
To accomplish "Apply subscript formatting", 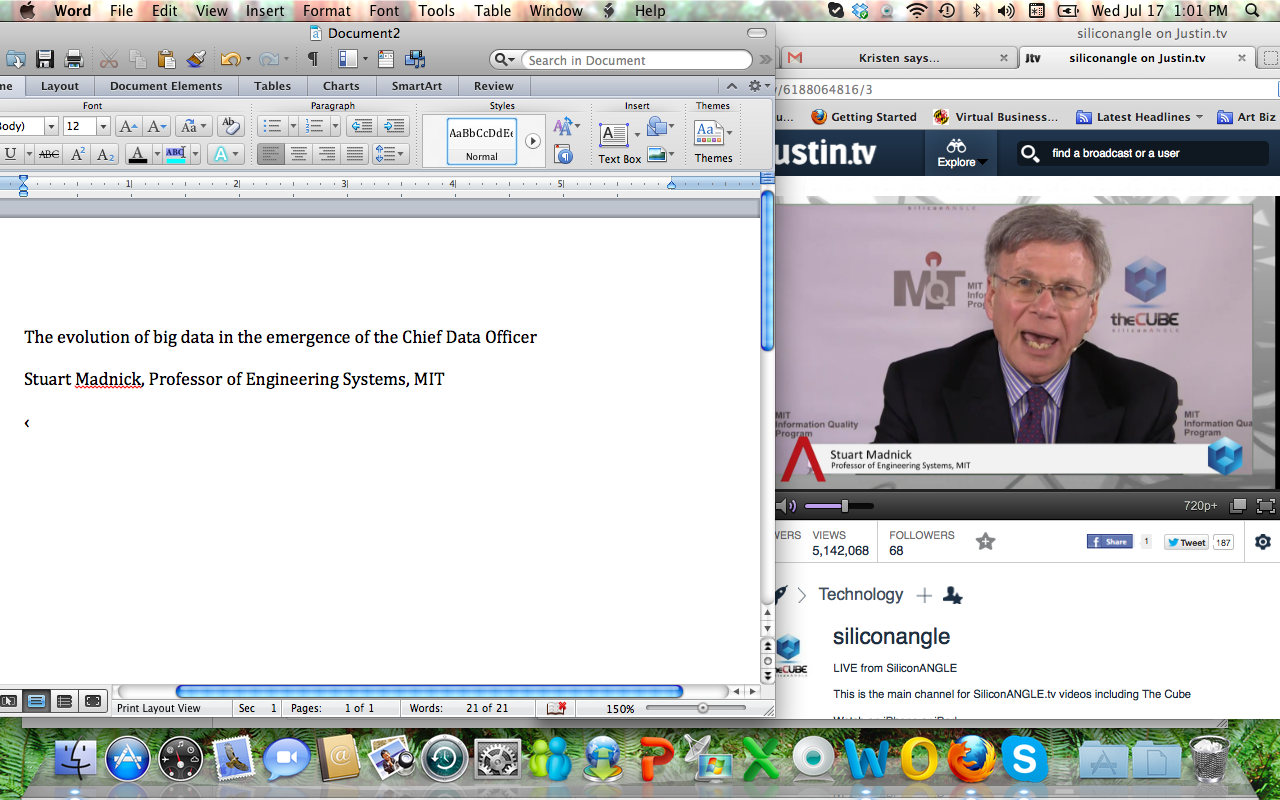I will click(x=105, y=154).
